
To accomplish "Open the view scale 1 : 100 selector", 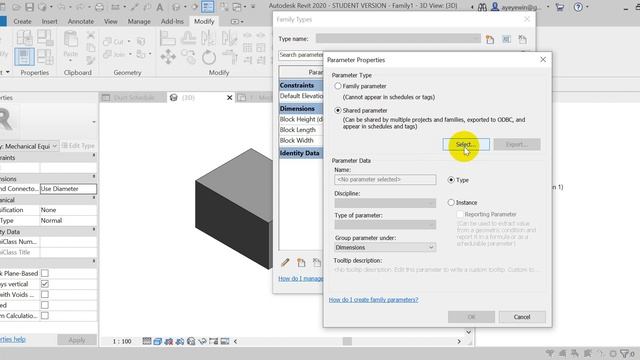I will point(122,341).
